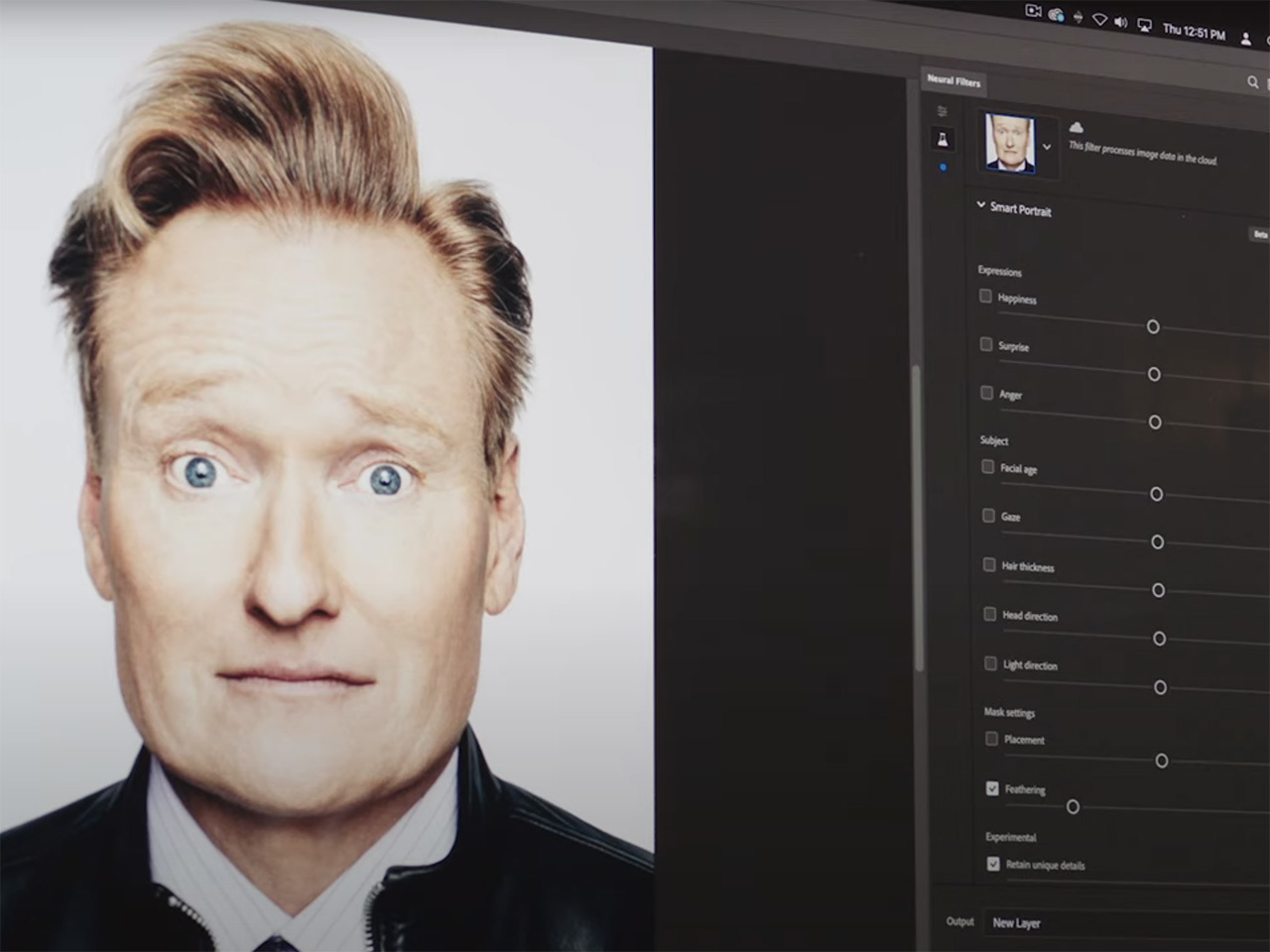Image resolution: width=1270 pixels, height=952 pixels.
Task: Click the Placement slider handle
Action: click(1161, 761)
